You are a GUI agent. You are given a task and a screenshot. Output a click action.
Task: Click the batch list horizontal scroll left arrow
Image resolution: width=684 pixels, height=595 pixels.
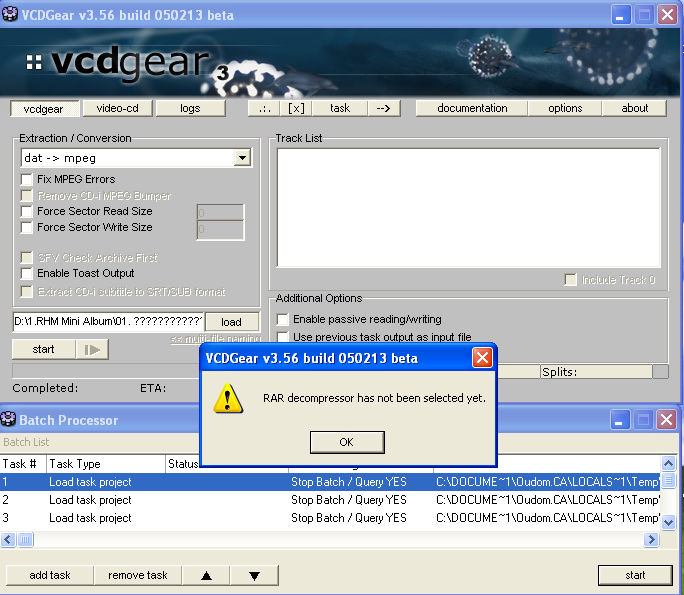pos(8,540)
